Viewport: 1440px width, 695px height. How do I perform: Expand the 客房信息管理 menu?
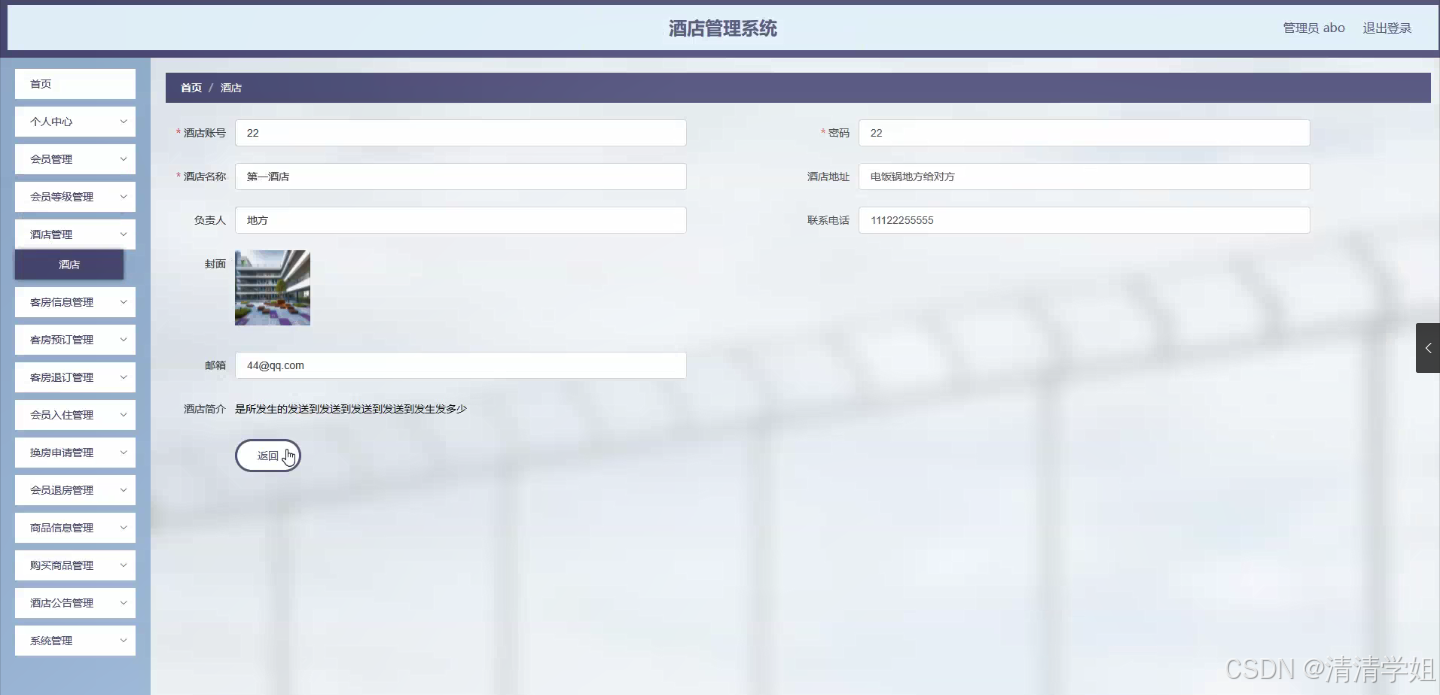[74, 301]
